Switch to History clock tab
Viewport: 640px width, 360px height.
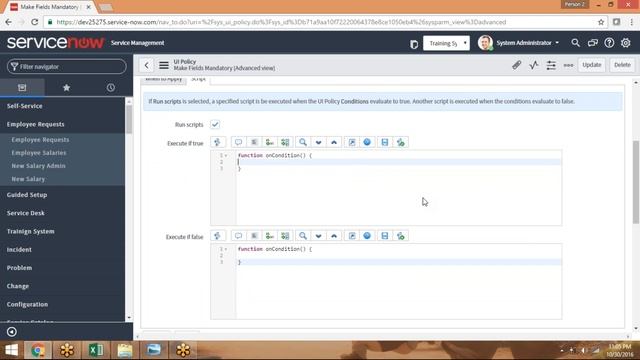pyautogui.click(x=111, y=87)
